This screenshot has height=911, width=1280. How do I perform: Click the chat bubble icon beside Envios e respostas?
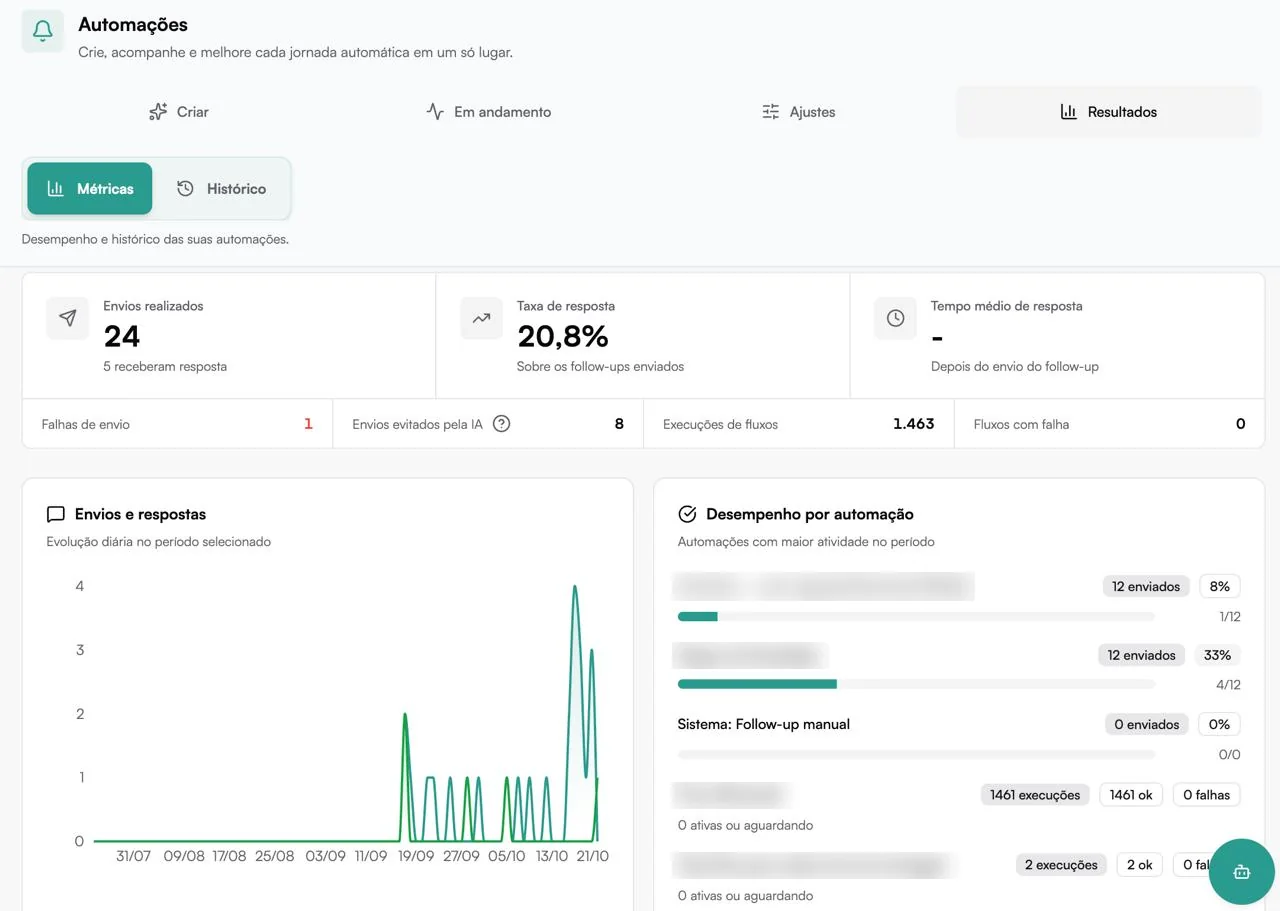(56, 515)
